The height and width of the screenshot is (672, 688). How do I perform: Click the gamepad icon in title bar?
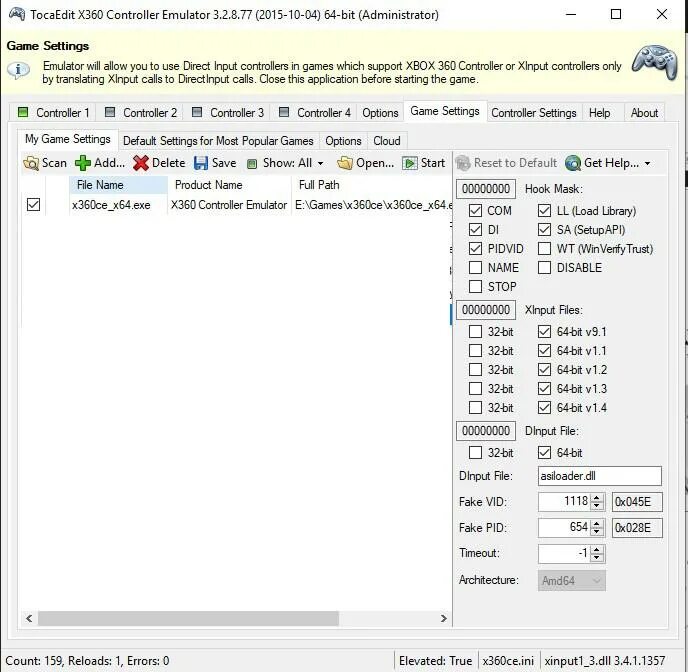(17, 14)
